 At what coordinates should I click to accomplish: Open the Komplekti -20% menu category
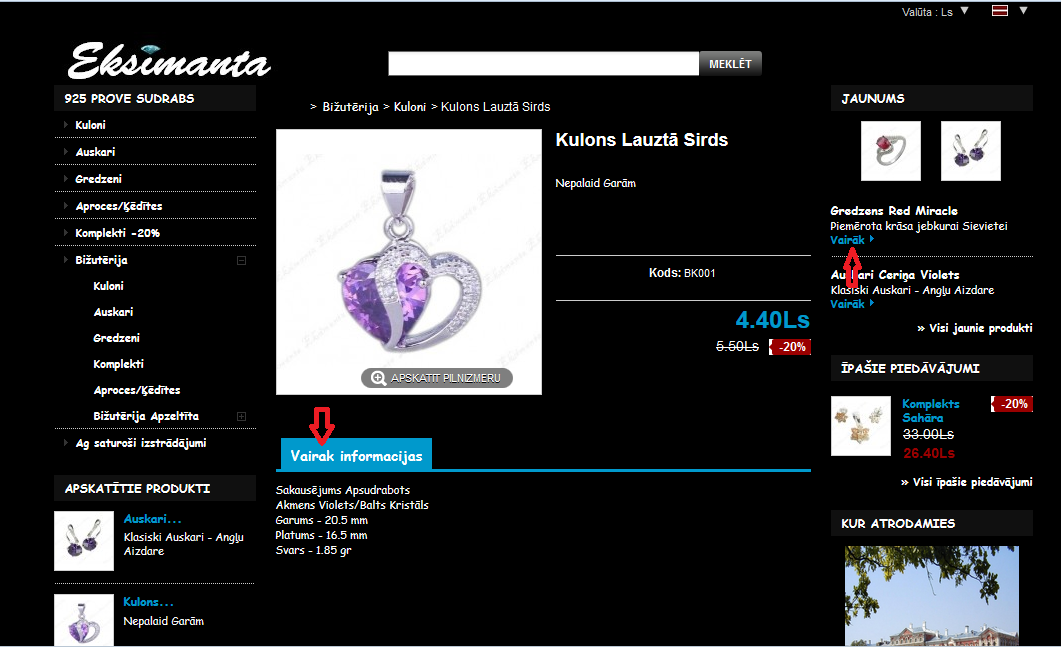tap(118, 233)
